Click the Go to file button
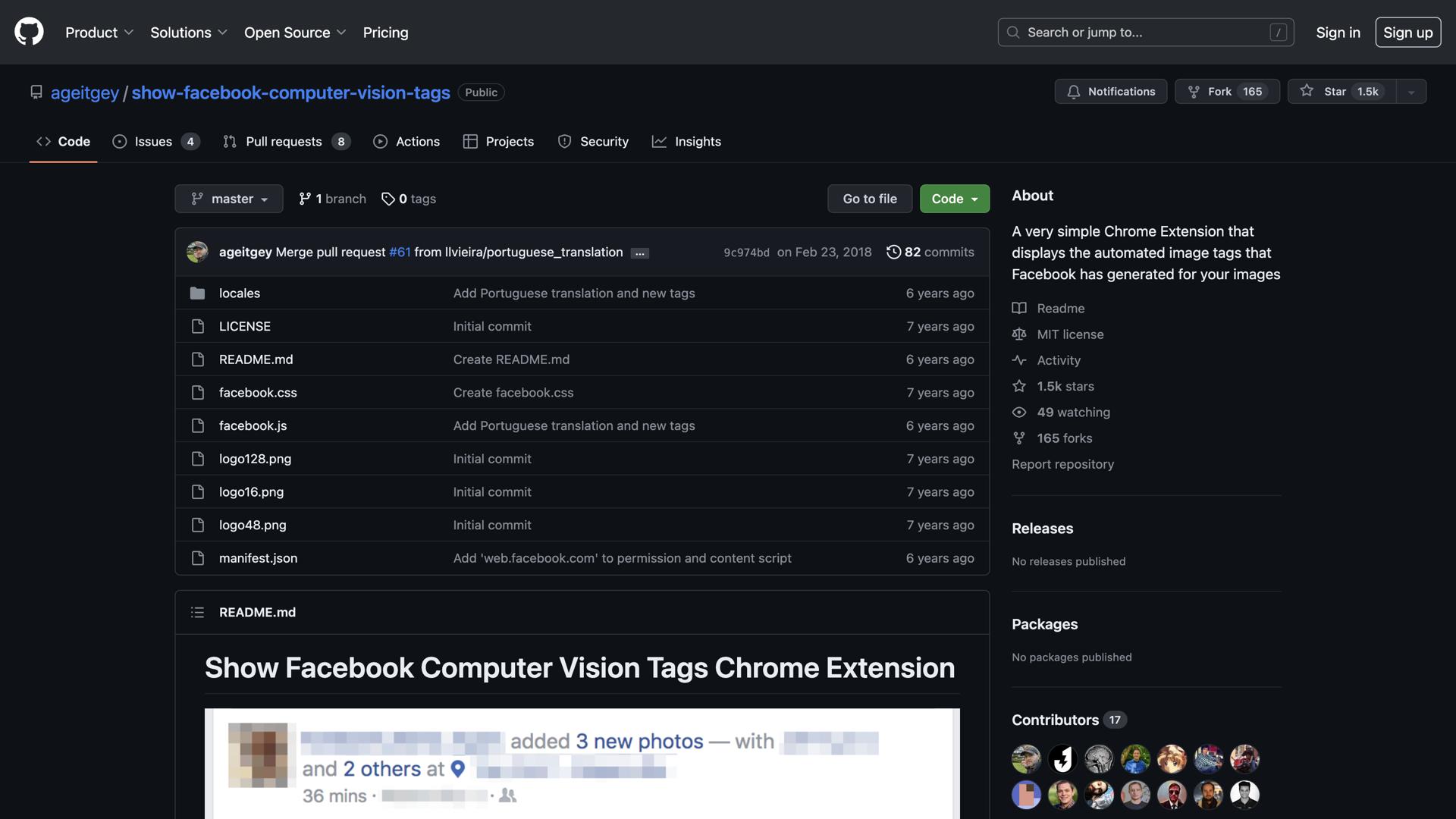Viewport: 1456px width, 819px height. [869, 199]
